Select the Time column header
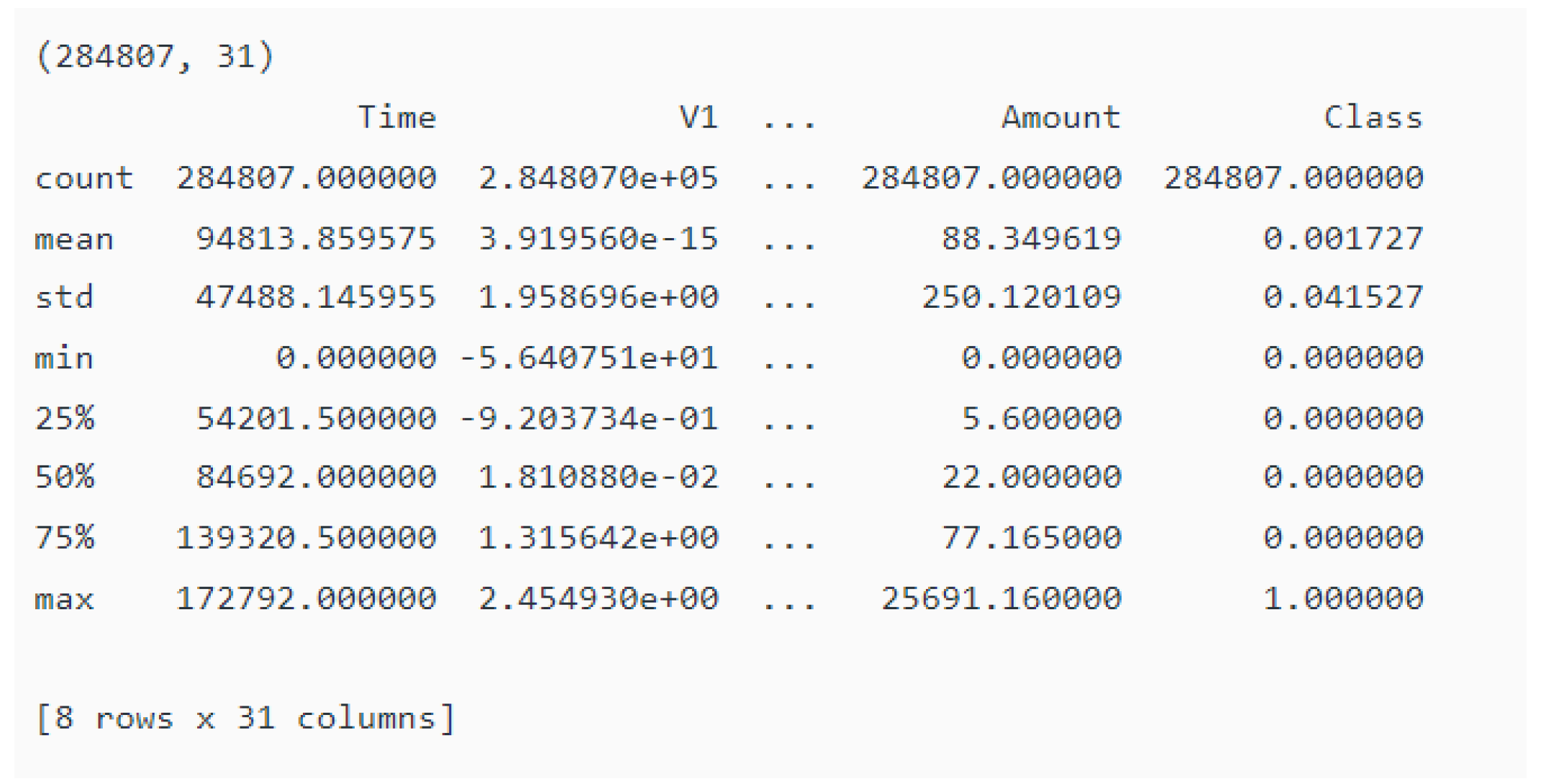The width and height of the screenshot is (1541, 784). tap(396, 117)
